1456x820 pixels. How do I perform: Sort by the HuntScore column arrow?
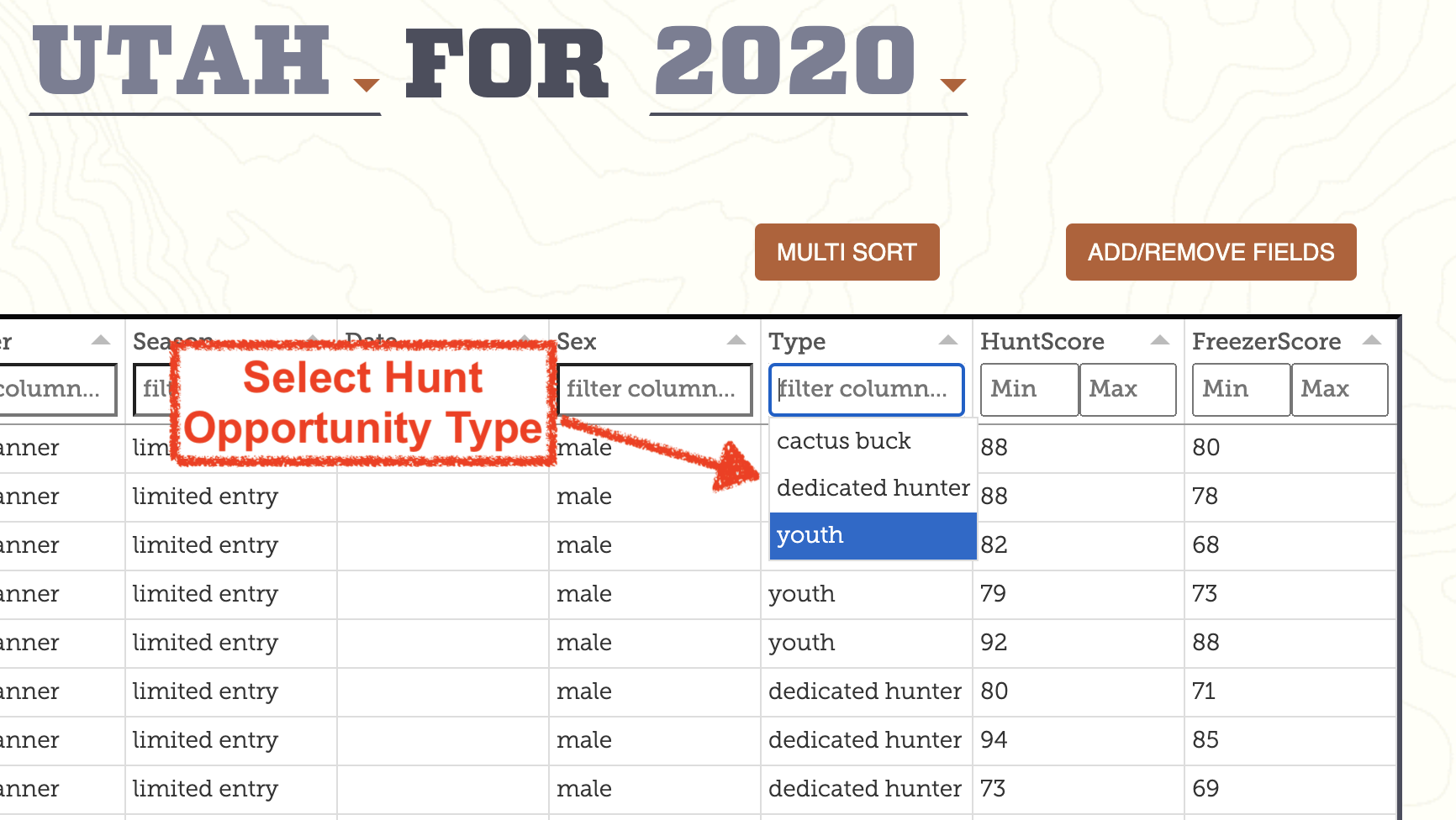point(1160,340)
